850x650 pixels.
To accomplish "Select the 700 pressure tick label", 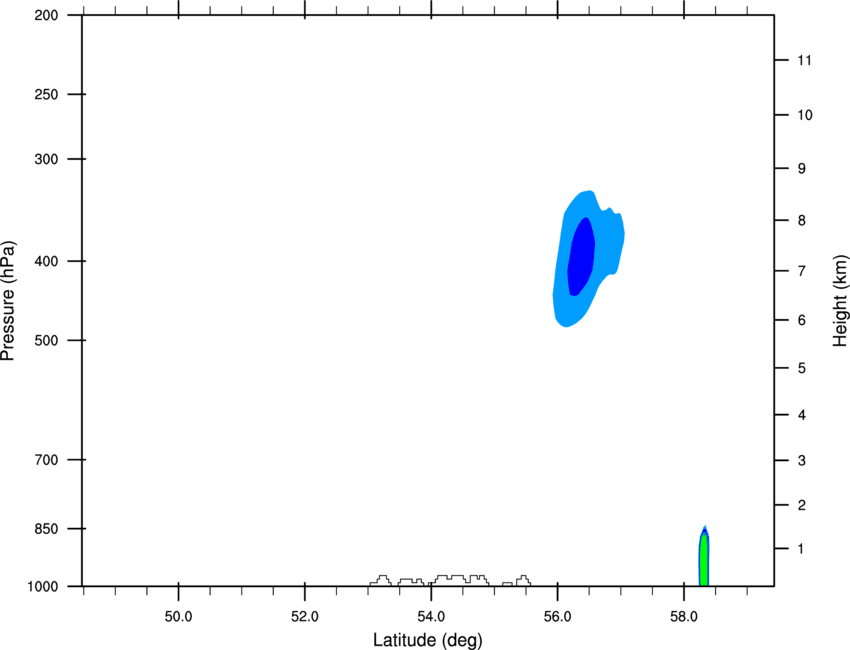I will [46, 460].
